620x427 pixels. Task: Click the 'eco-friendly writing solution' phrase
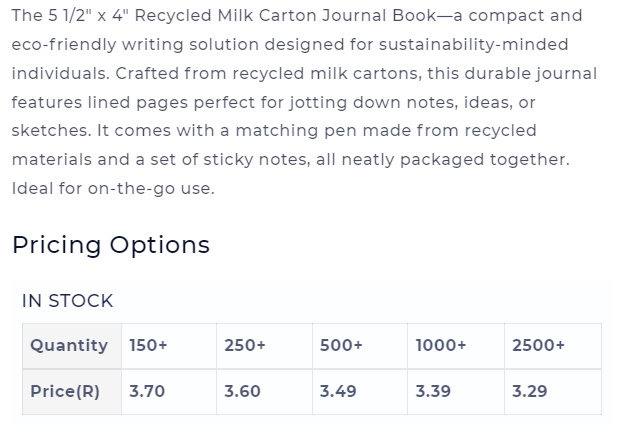[x=135, y=45]
